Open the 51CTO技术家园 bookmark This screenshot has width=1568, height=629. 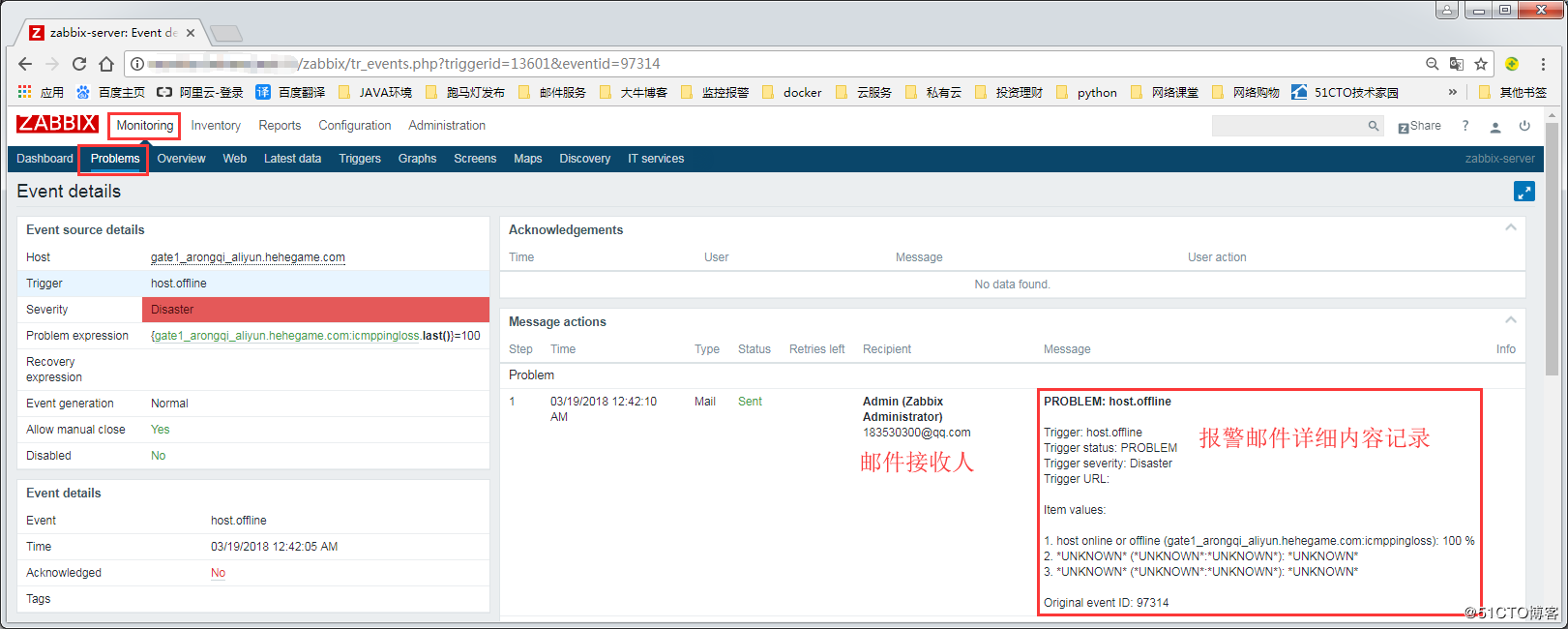click(1346, 93)
